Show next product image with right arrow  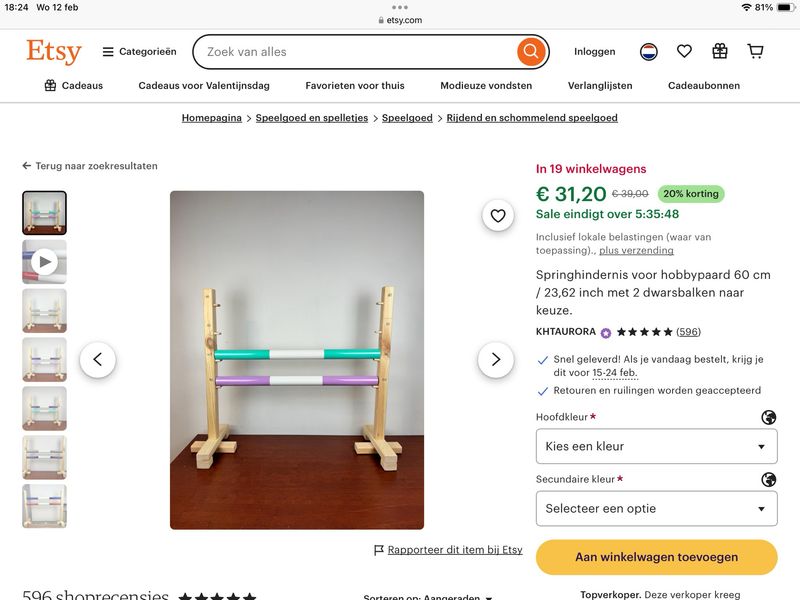pyautogui.click(x=495, y=360)
